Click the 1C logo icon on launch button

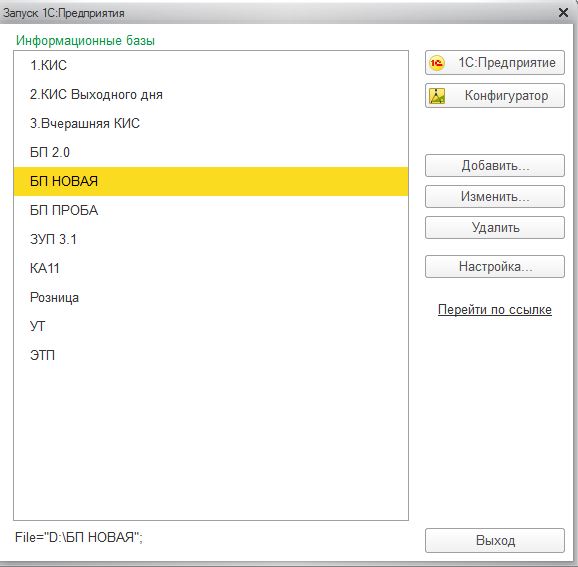pyautogui.click(x=437, y=63)
